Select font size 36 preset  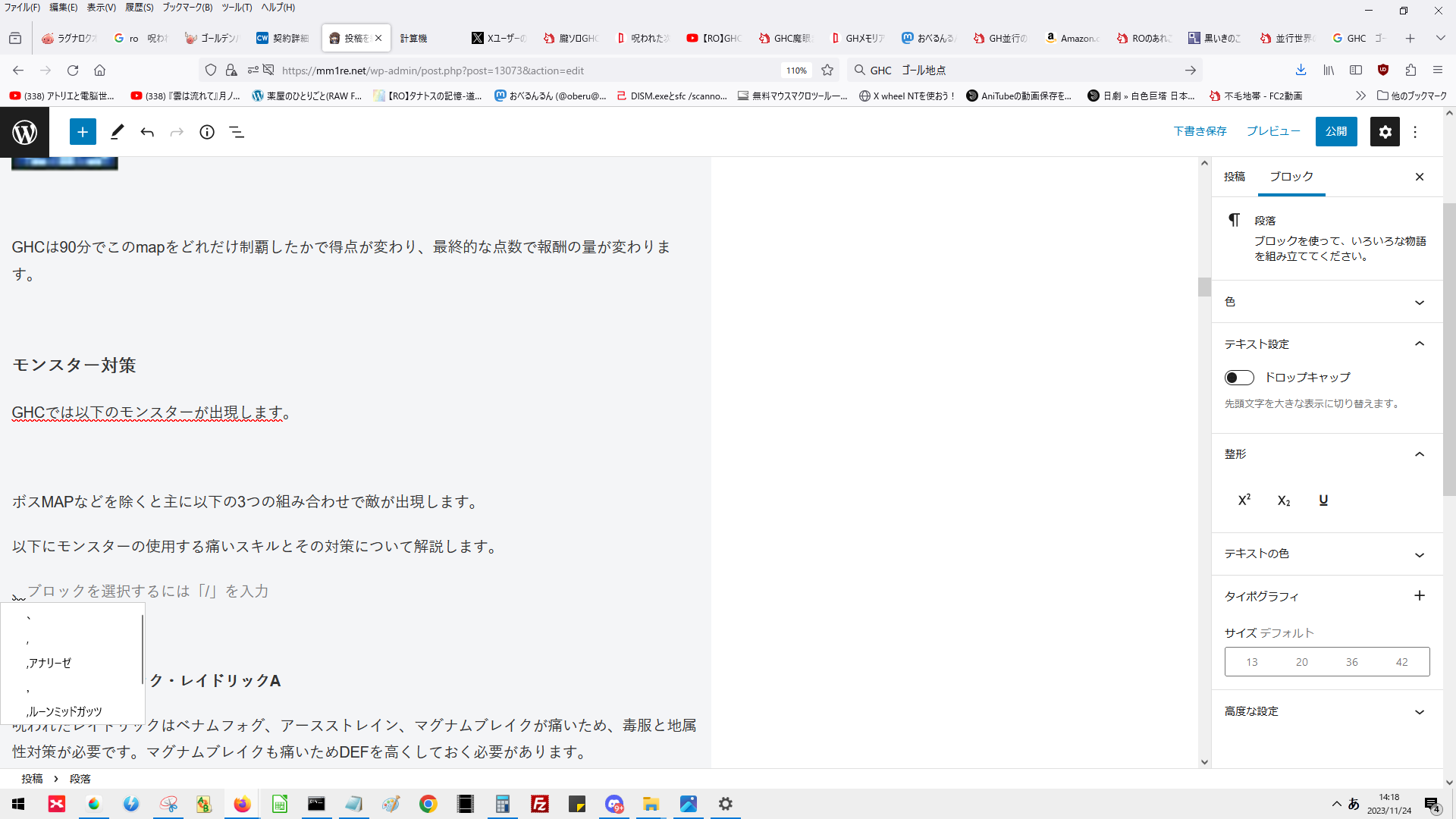click(x=1352, y=662)
